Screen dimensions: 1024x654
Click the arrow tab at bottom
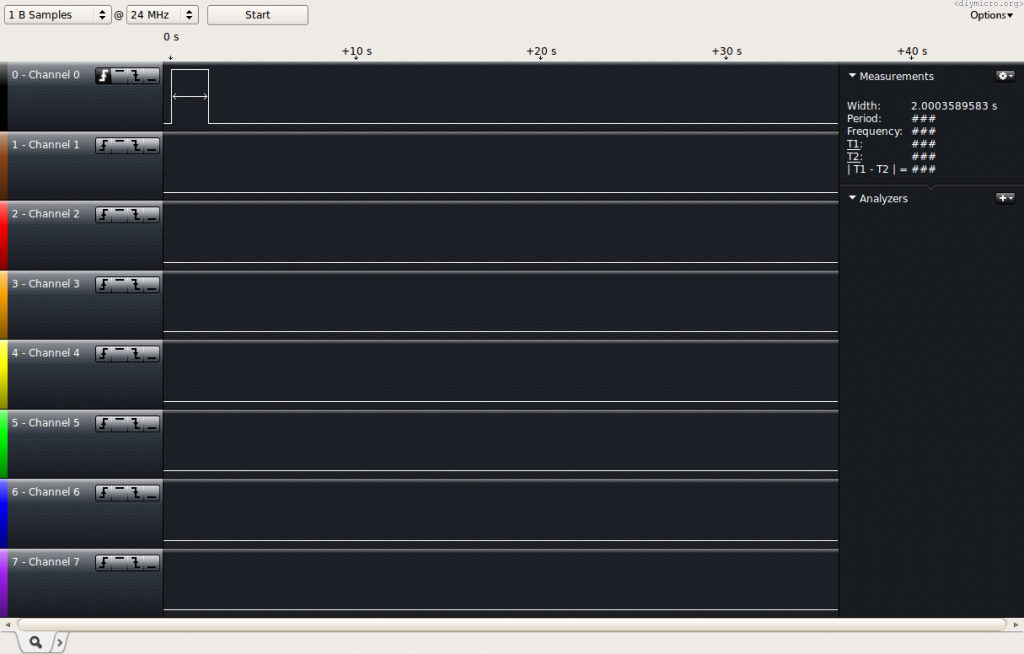pyautogui.click(x=58, y=642)
